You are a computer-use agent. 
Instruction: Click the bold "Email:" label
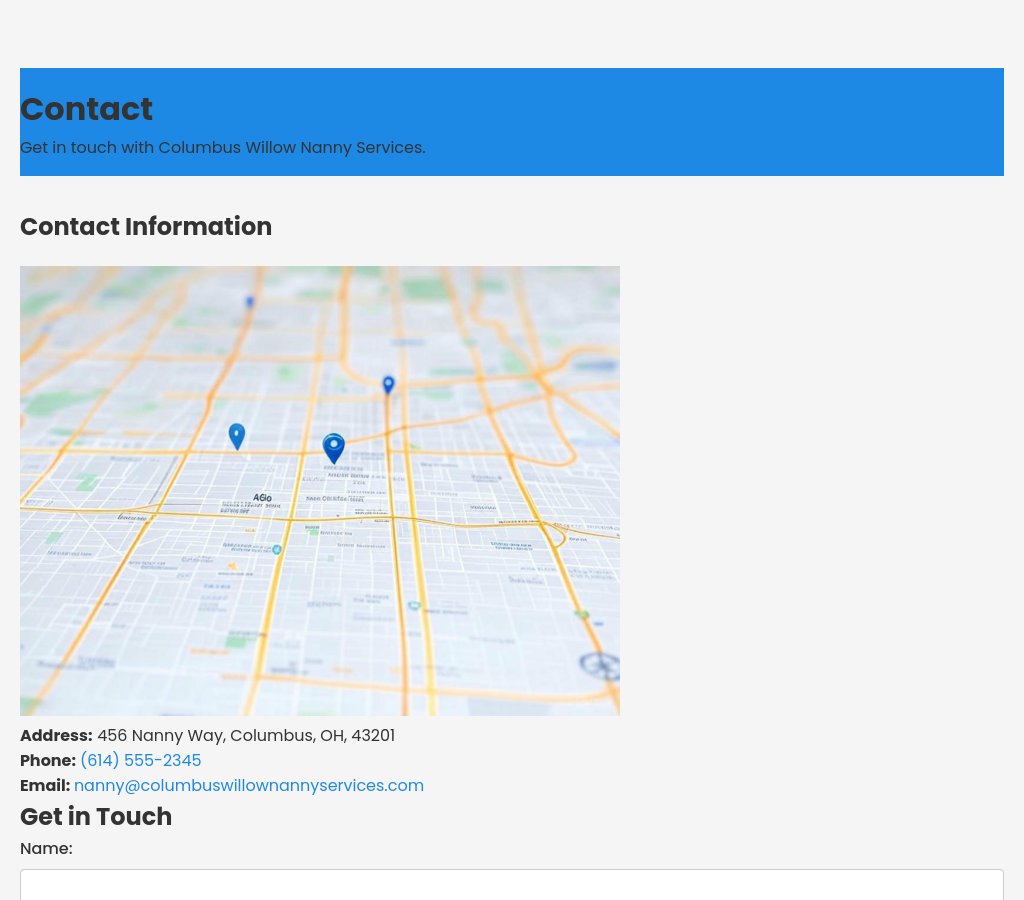45,786
